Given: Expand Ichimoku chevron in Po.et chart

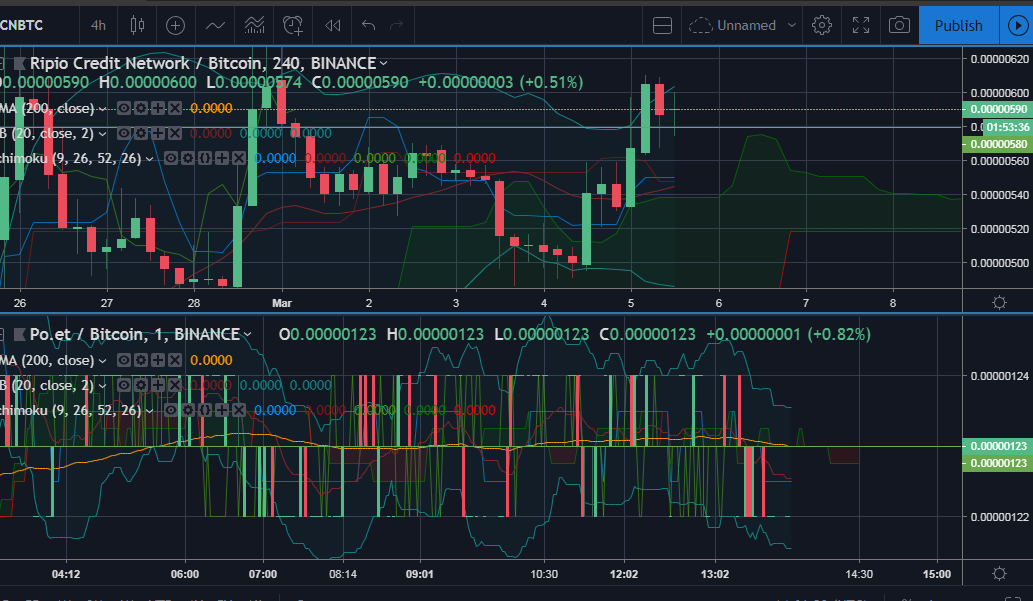Looking at the screenshot, I should [150, 411].
